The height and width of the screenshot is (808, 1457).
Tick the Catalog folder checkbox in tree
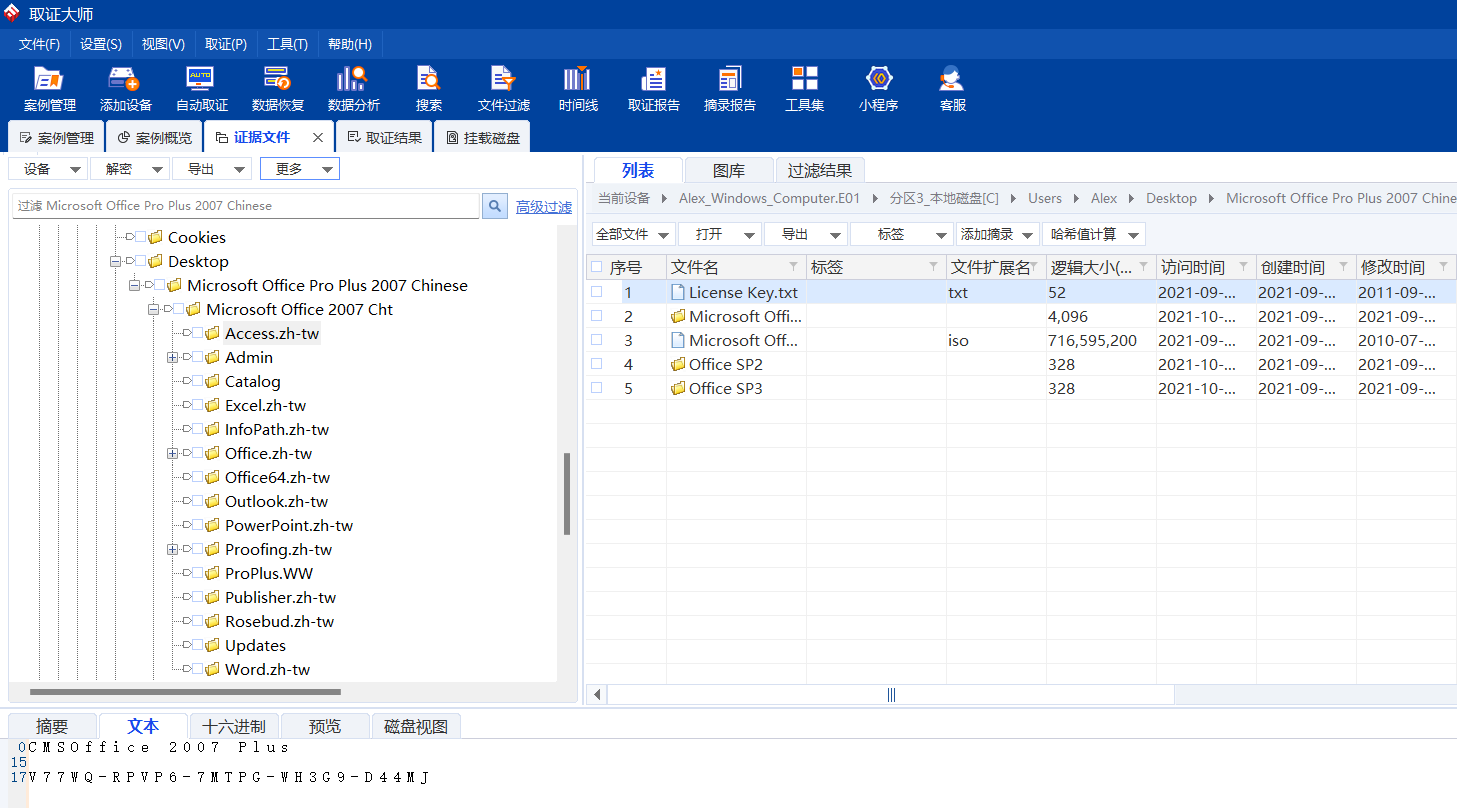pyautogui.click(x=197, y=381)
